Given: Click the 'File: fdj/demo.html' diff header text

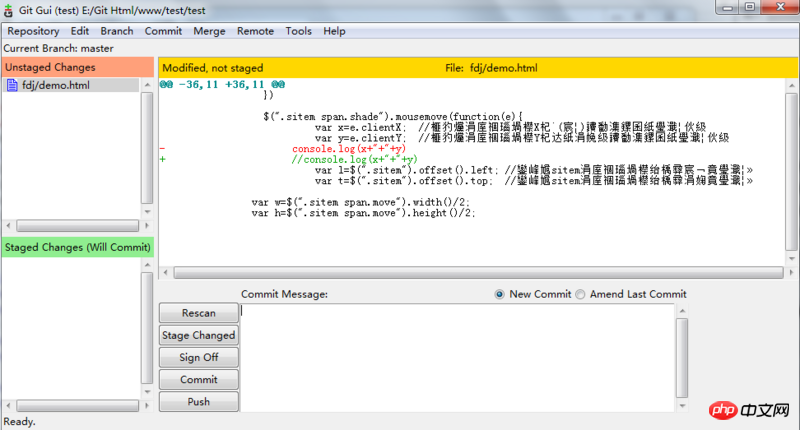Looking at the screenshot, I should click(491, 68).
